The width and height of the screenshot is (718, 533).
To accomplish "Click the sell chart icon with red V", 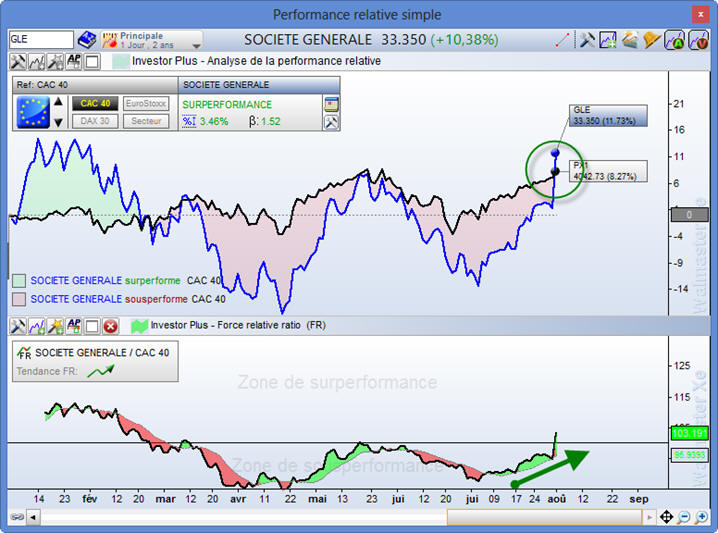I will (x=698, y=40).
